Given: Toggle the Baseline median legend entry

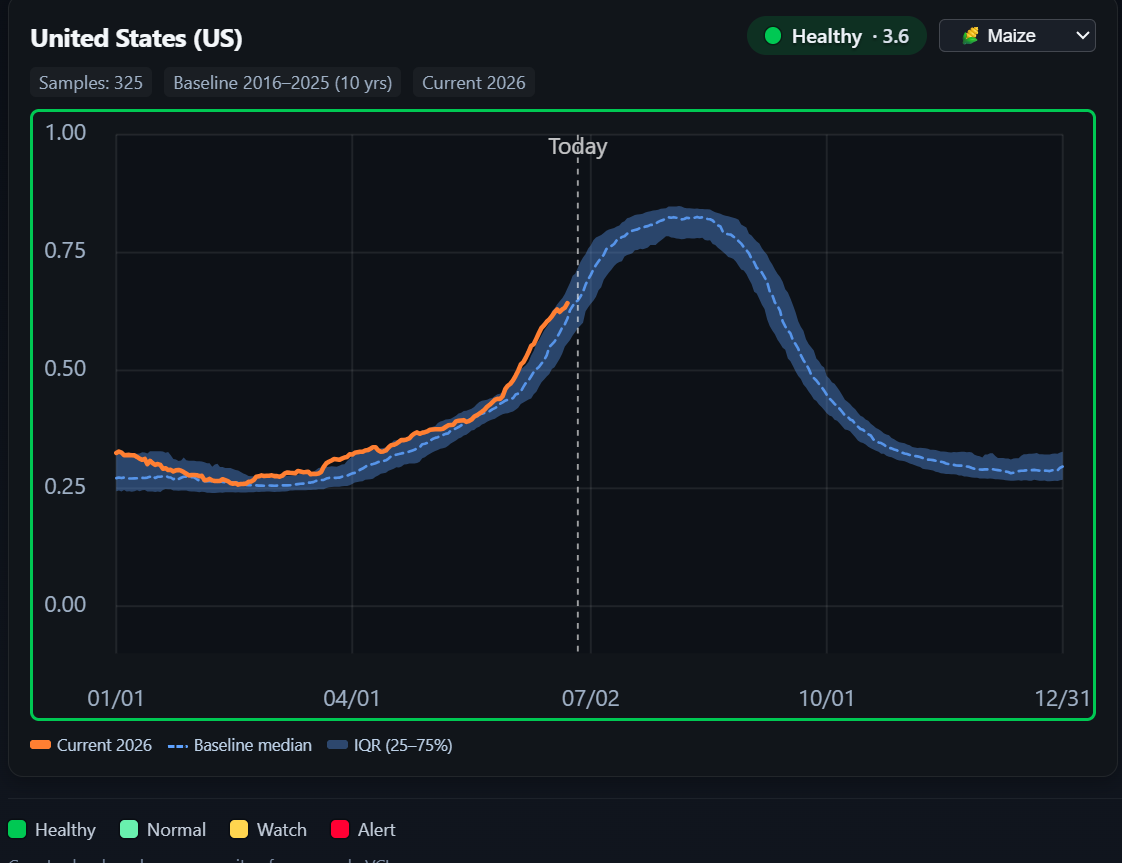Looking at the screenshot, I should 240,745.
